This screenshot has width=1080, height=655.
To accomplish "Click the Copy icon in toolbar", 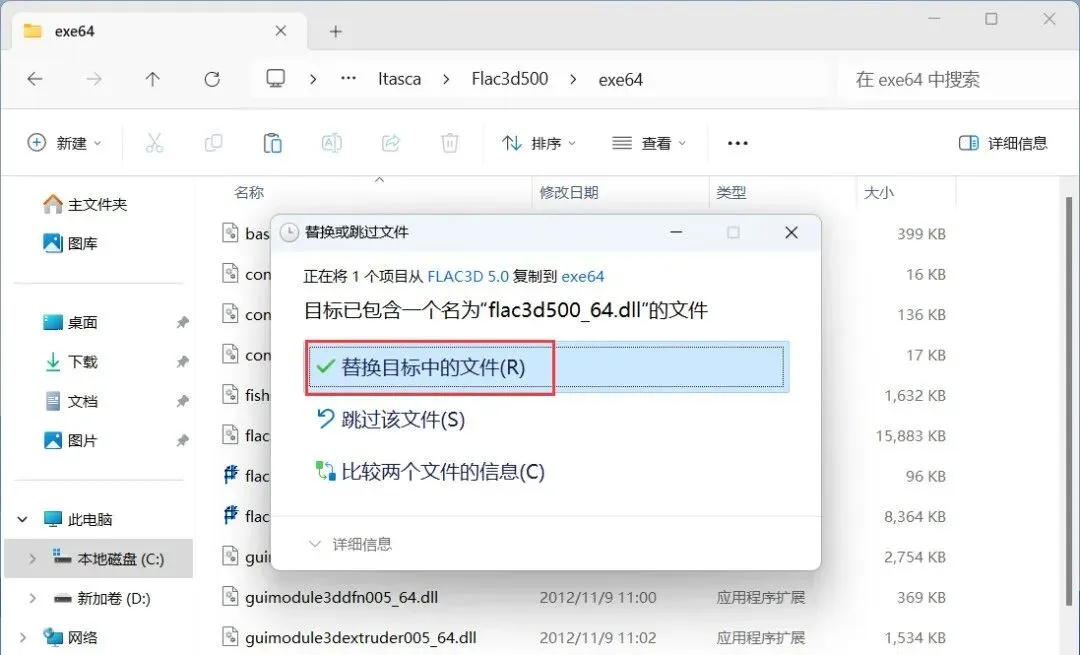I will point(214,143).
